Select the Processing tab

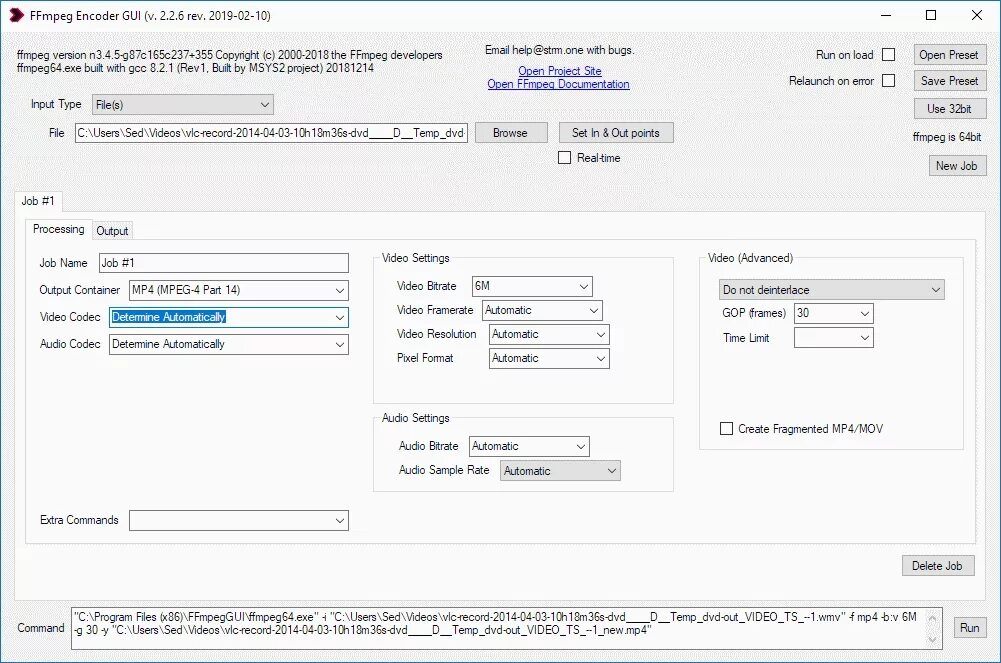[58, 229]
